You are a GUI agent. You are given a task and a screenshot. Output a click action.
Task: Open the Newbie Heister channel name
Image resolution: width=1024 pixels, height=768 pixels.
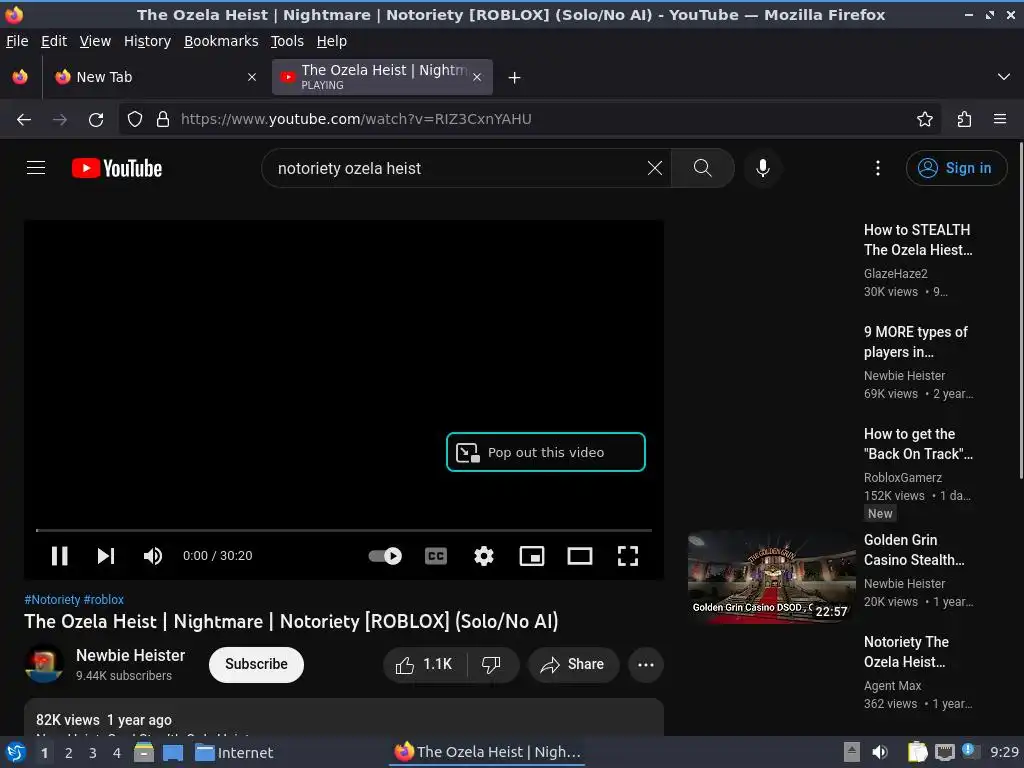click(x=131, y=655)
